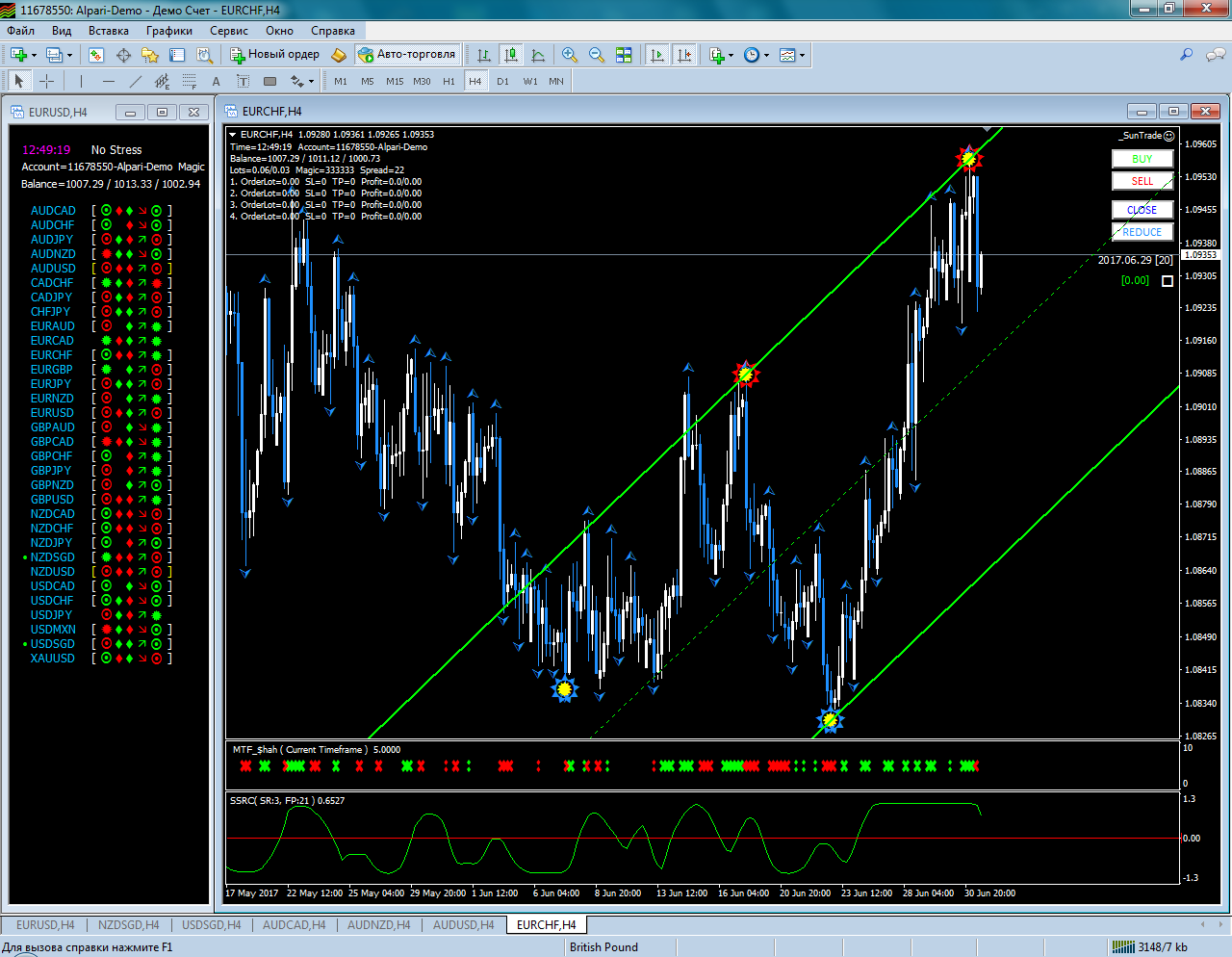This screenshot has height=957, width=1232.
Task: Switch timeframe to M1
Action: (x=341, y=81)
